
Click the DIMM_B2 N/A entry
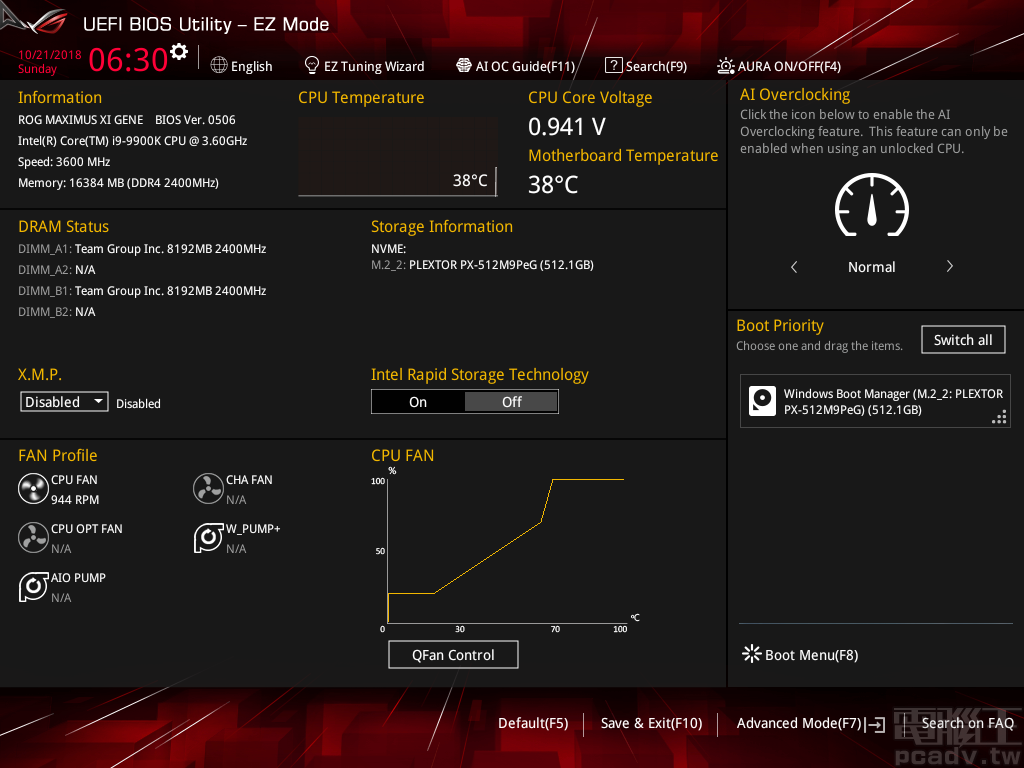point(57,312)
